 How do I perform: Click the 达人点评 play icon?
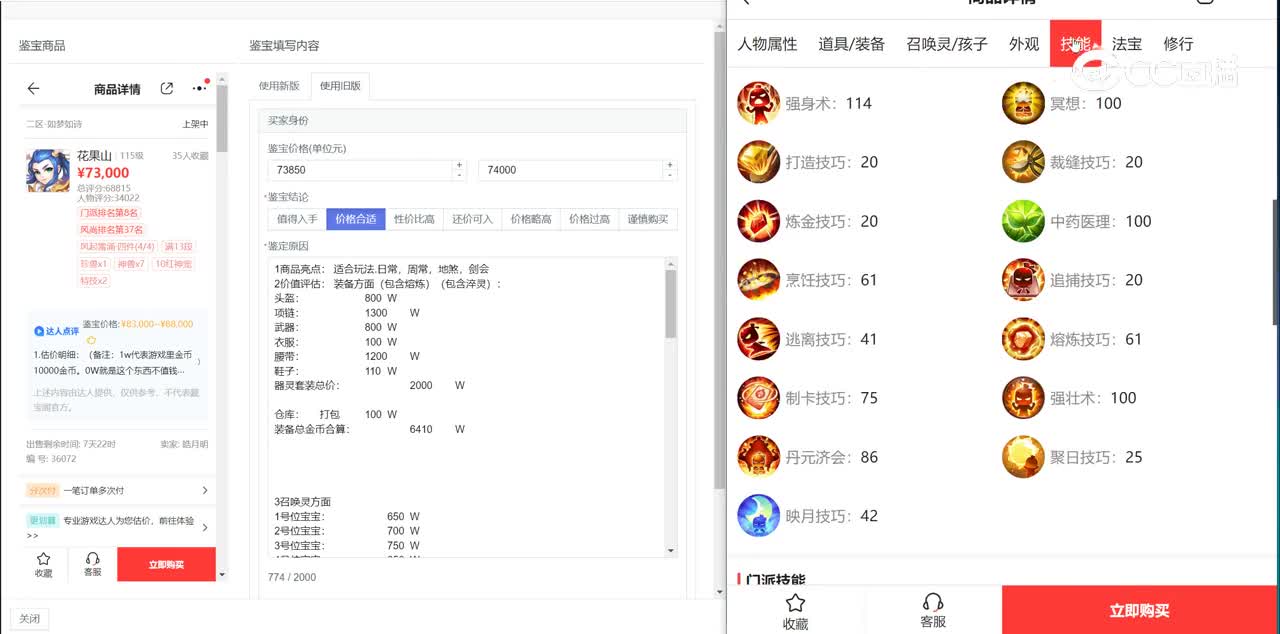(39, 331)
